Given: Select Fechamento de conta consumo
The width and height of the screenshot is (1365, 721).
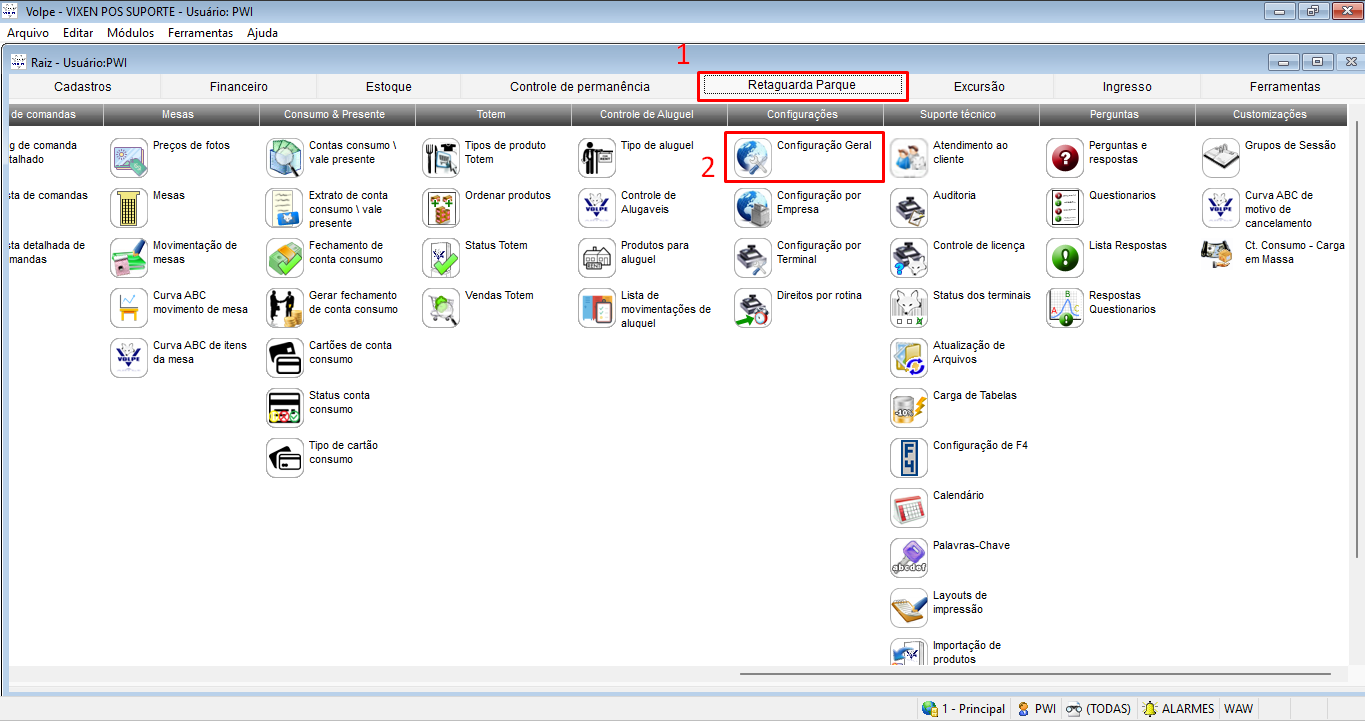Looking at the screenshot, I should (x=284, y=257).
